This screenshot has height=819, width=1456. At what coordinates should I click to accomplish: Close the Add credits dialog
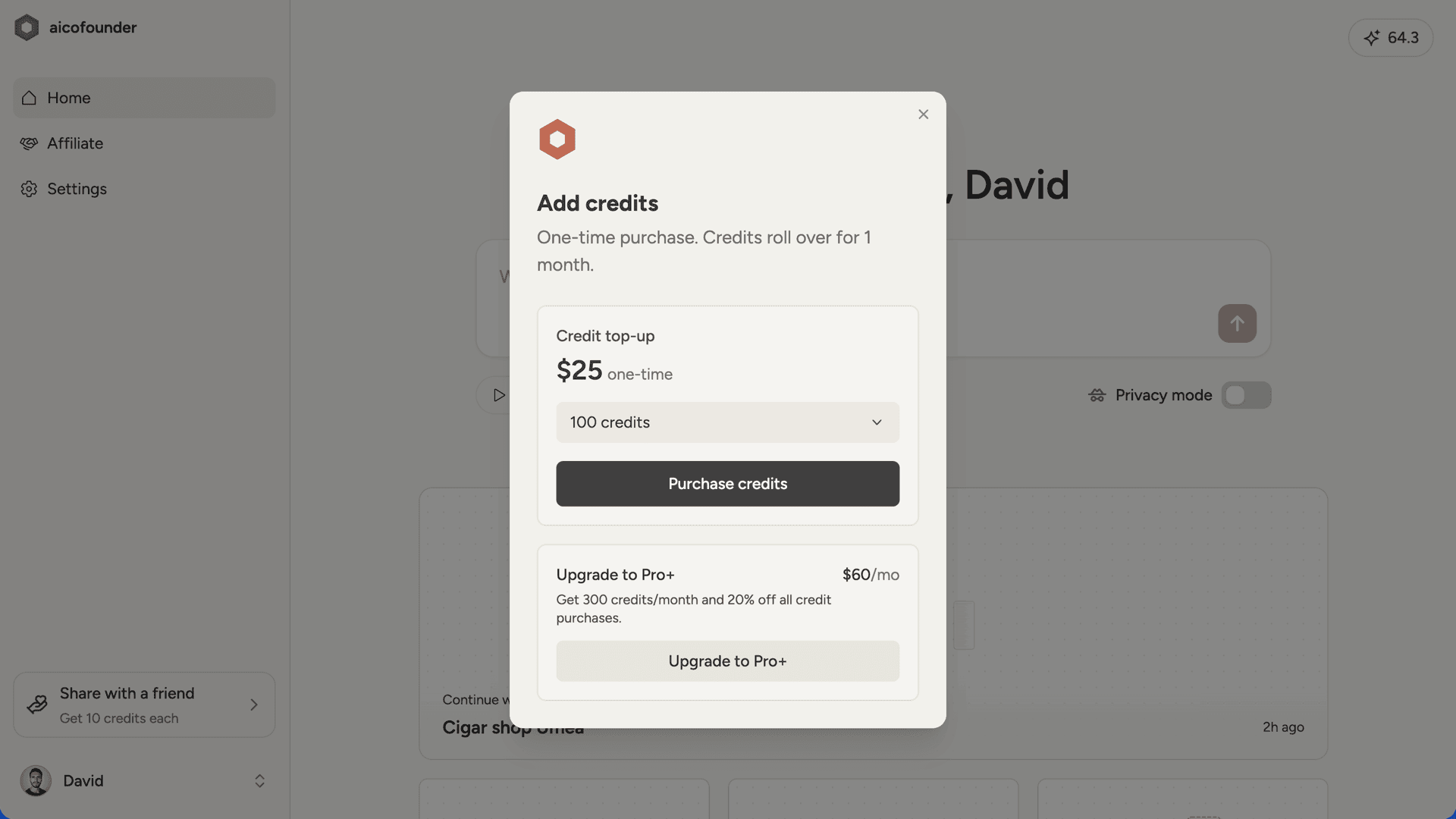(923, 114)
